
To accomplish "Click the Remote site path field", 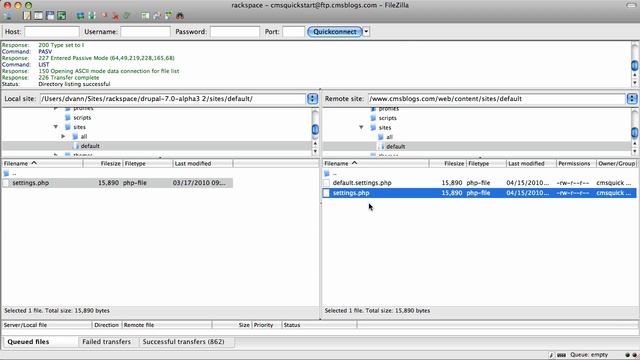I will 497,99.
